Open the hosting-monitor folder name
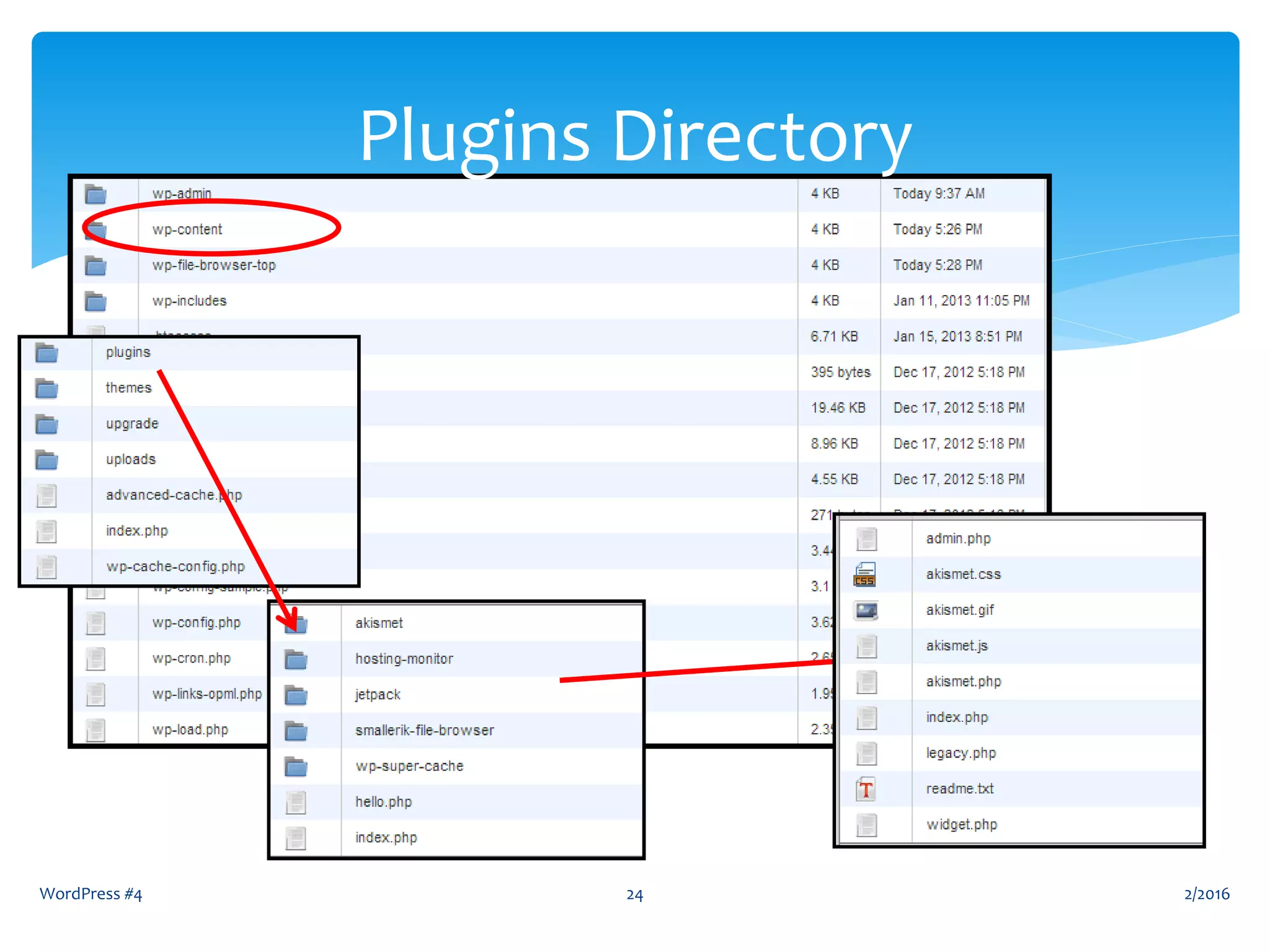 coord(404,659)
